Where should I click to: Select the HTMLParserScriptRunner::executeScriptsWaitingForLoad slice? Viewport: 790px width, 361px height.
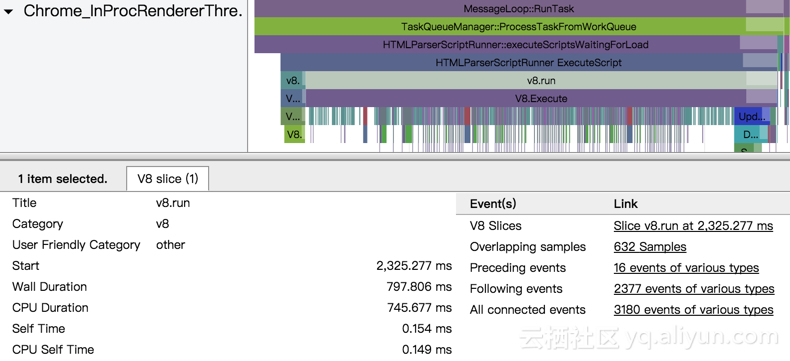pos(515,45)
